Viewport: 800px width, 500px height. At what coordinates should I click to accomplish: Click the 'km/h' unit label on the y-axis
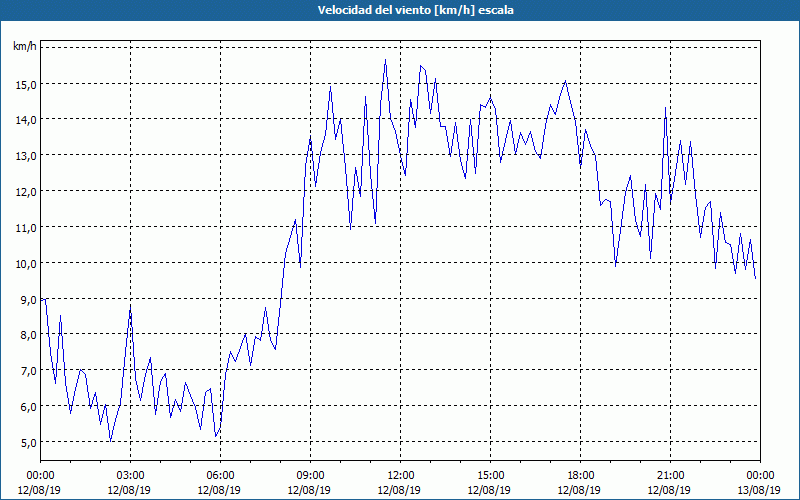pyautogui.click(x=25, y=47)
